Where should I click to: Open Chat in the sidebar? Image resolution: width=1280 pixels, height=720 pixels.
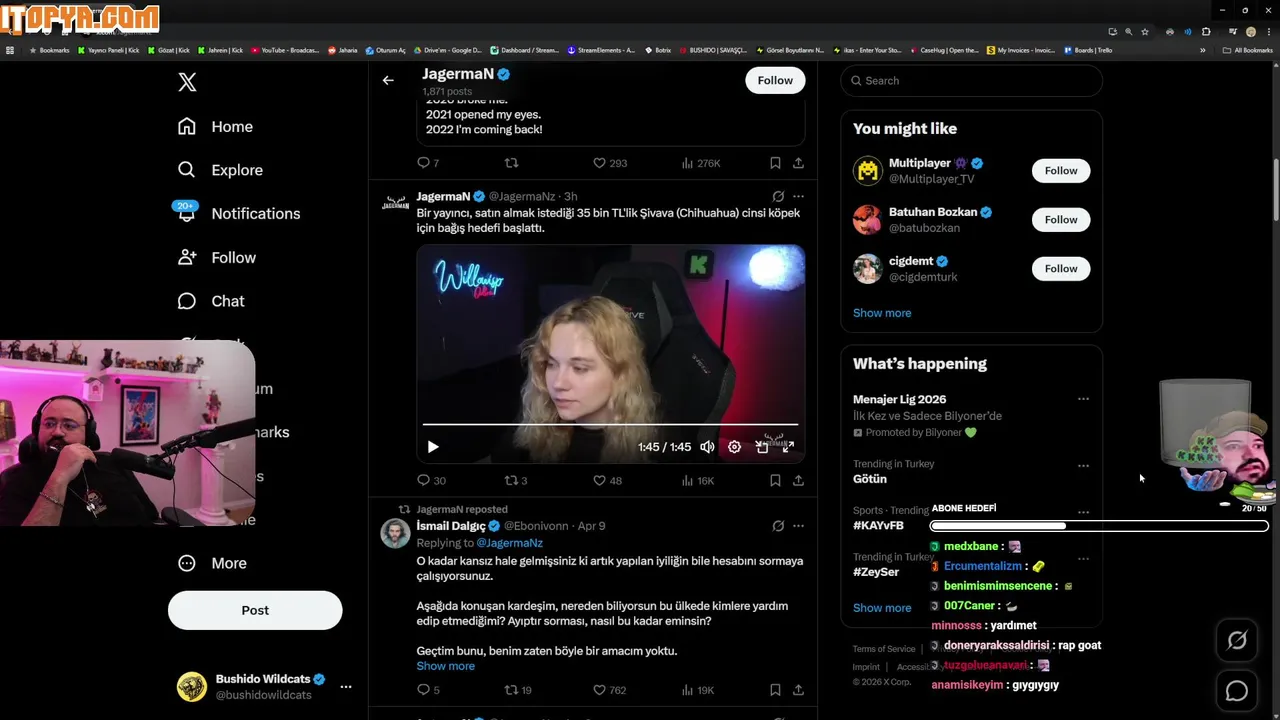pos(211,301)
